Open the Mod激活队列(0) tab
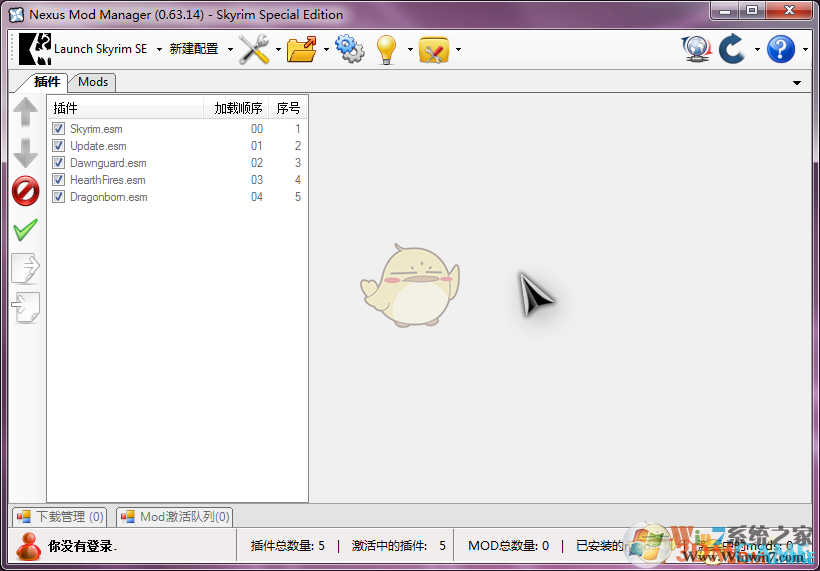This screenshot has width=820, height=571. coord(175,517)
